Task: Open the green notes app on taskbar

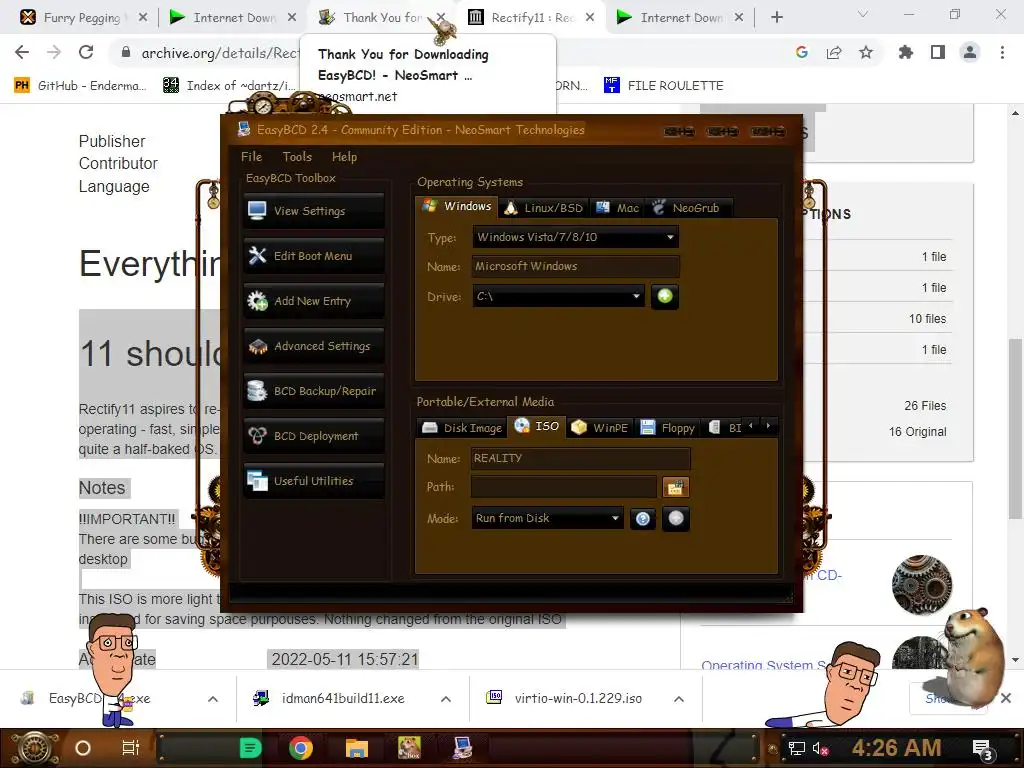Action: 251,748
